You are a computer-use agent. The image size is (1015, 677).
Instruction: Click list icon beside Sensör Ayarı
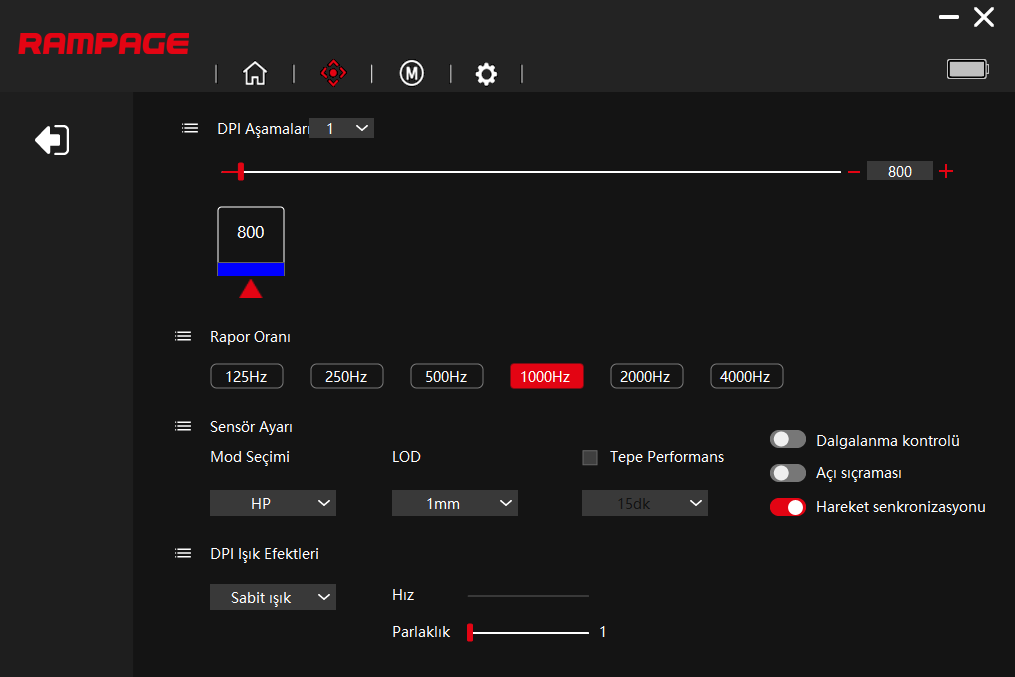point(183,427)
